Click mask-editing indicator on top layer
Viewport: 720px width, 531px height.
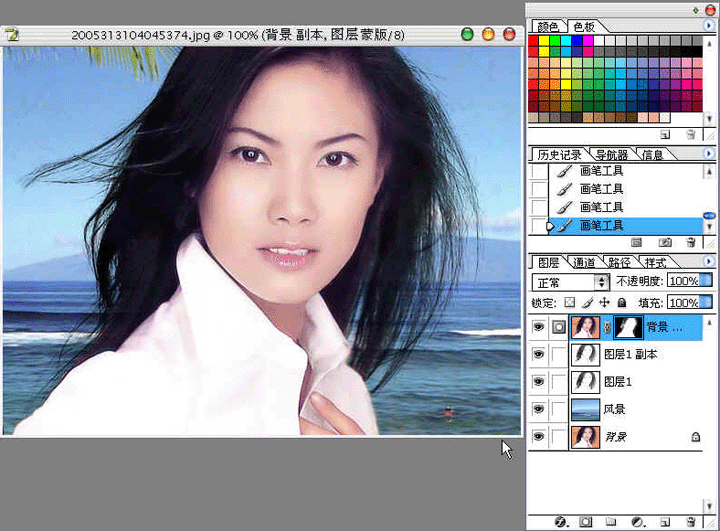pos(559,327)
